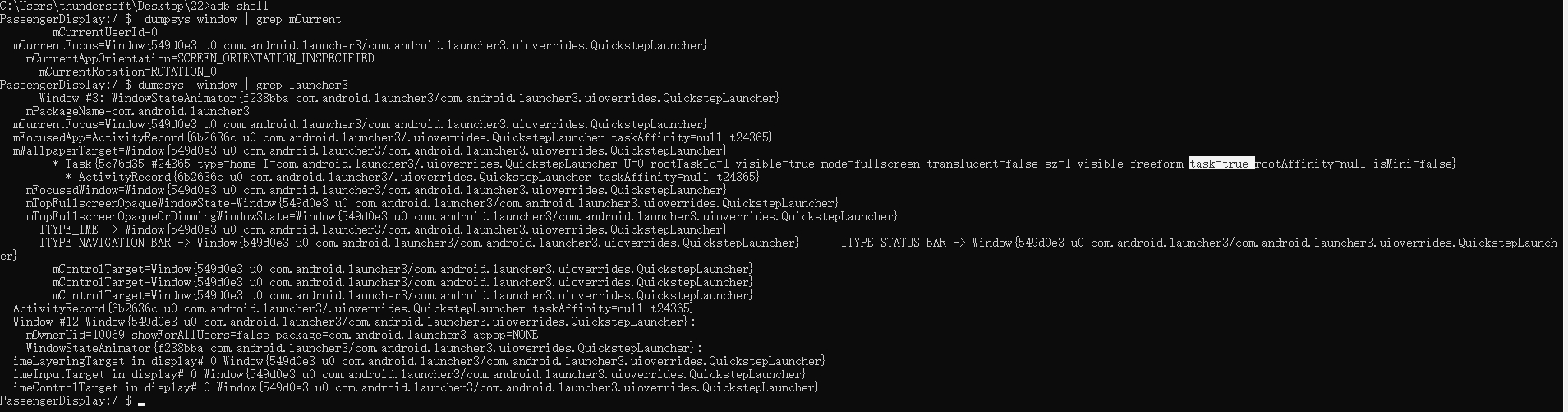Click the mCurrentRotation=ROTATION_0 line

tap(128, 72)
